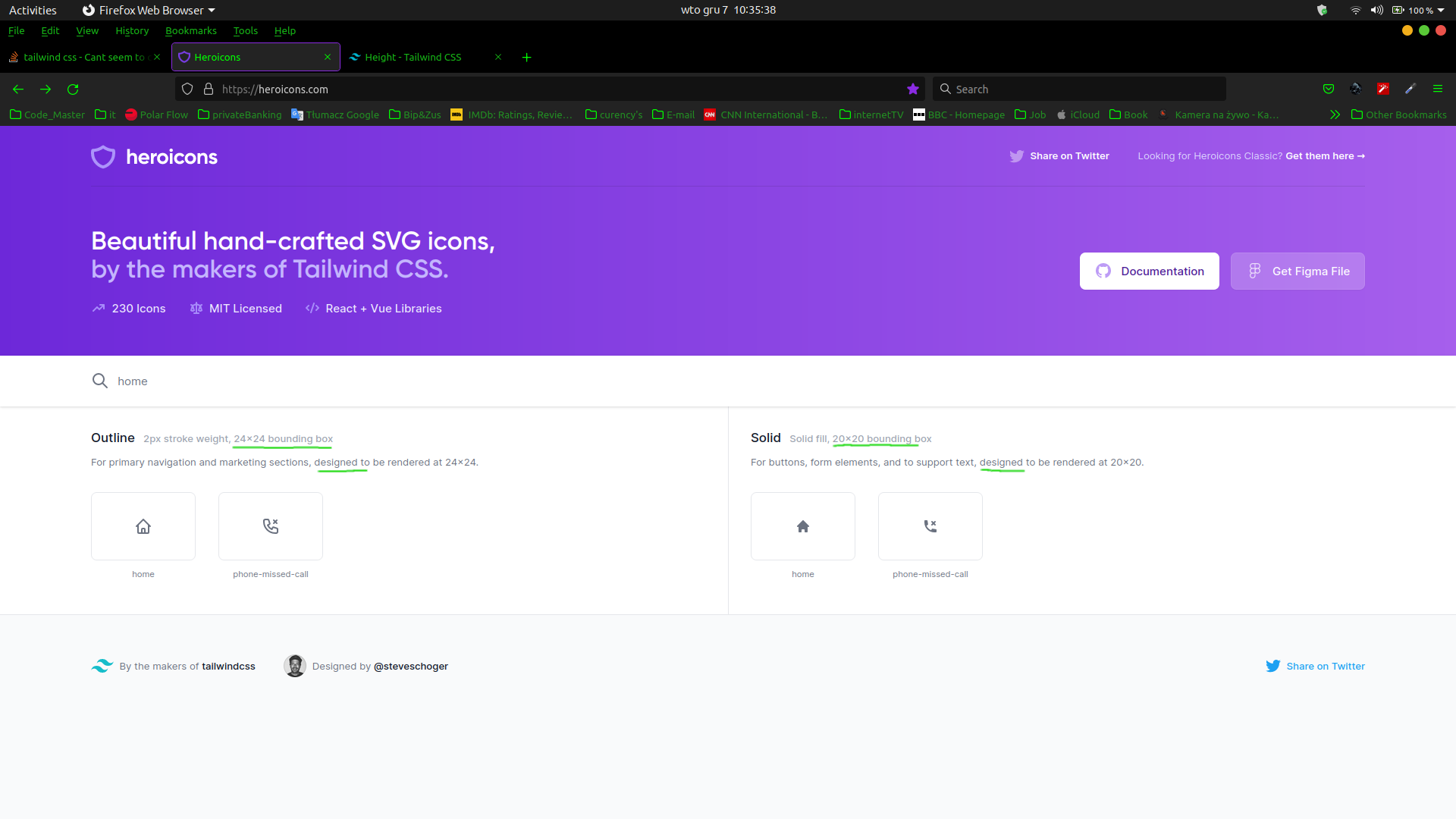This screenshot has width=1456, height=819.
Task: Click the outline phone-missed-call icon tile
Action: (271, 526)
